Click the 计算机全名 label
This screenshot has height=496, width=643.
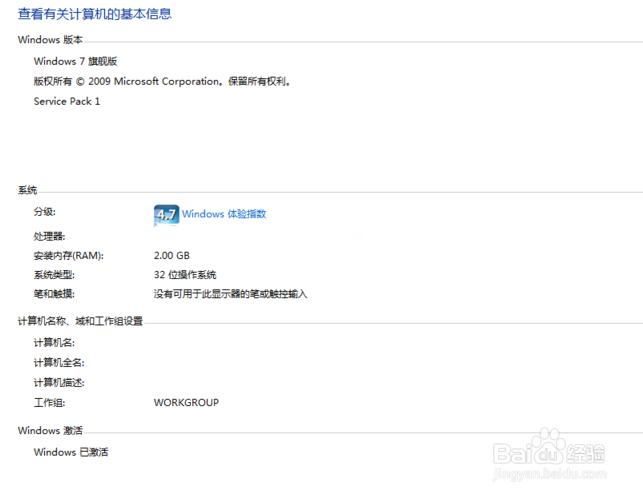click(x=59, y=363)
